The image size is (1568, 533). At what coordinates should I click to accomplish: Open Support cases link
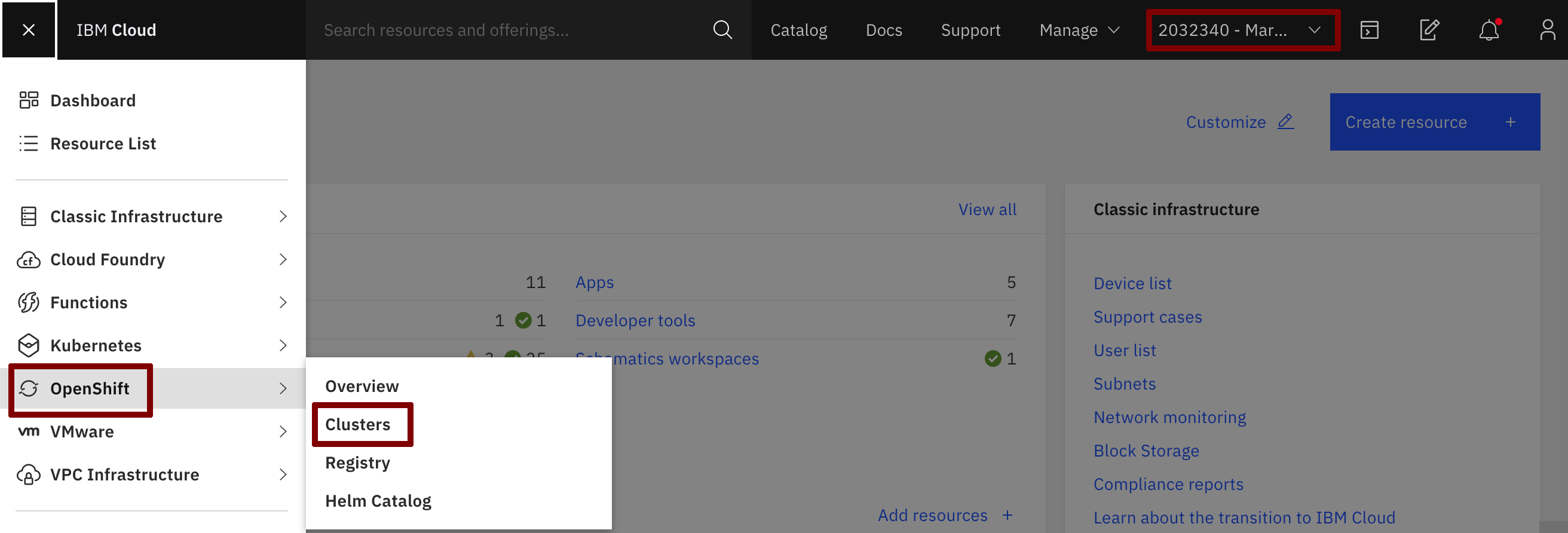pyautogui.click(x=1147, y=317)
